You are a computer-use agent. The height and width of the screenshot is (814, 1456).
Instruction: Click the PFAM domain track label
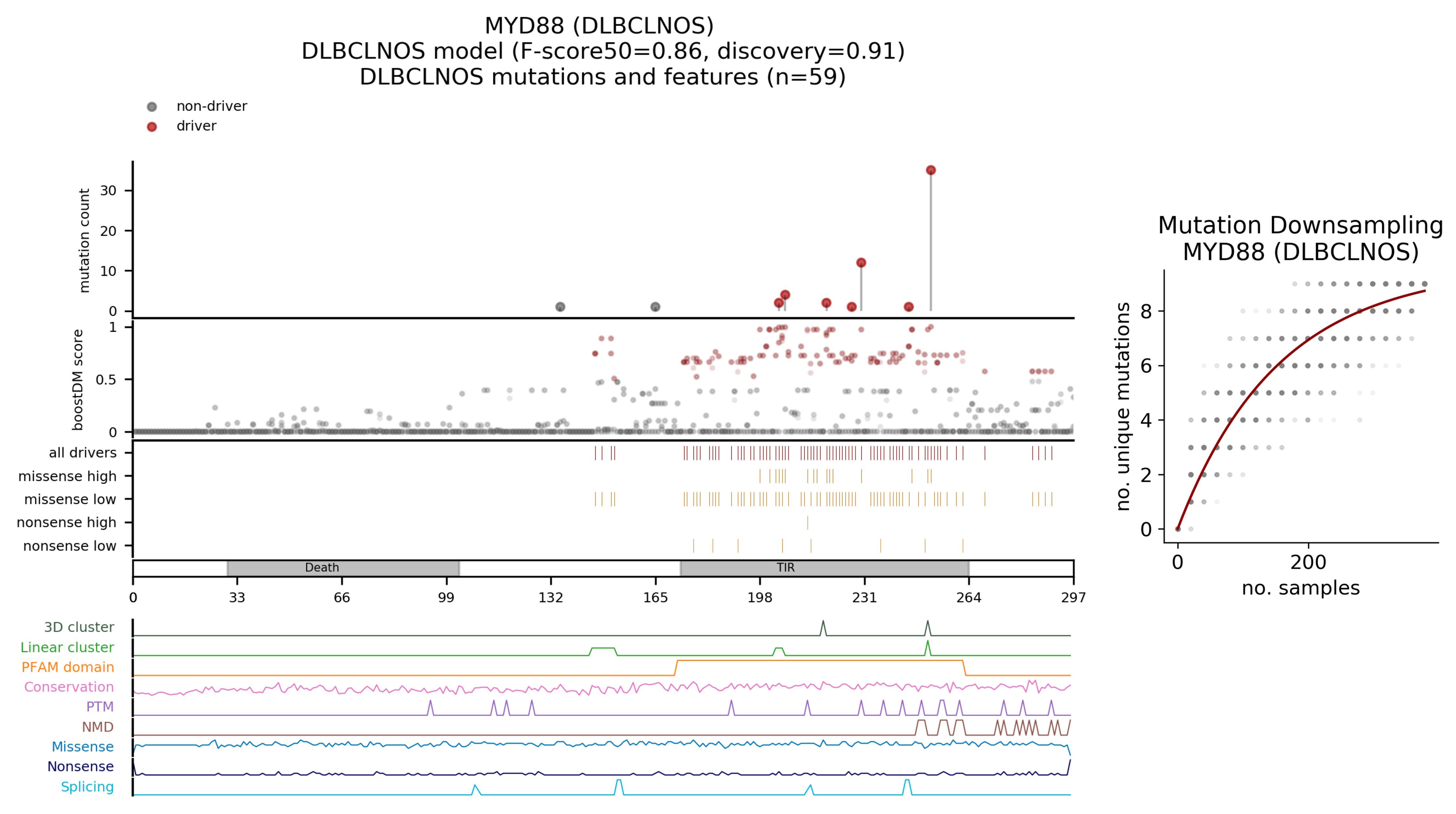pyautogui.click(x=68, y=667)
